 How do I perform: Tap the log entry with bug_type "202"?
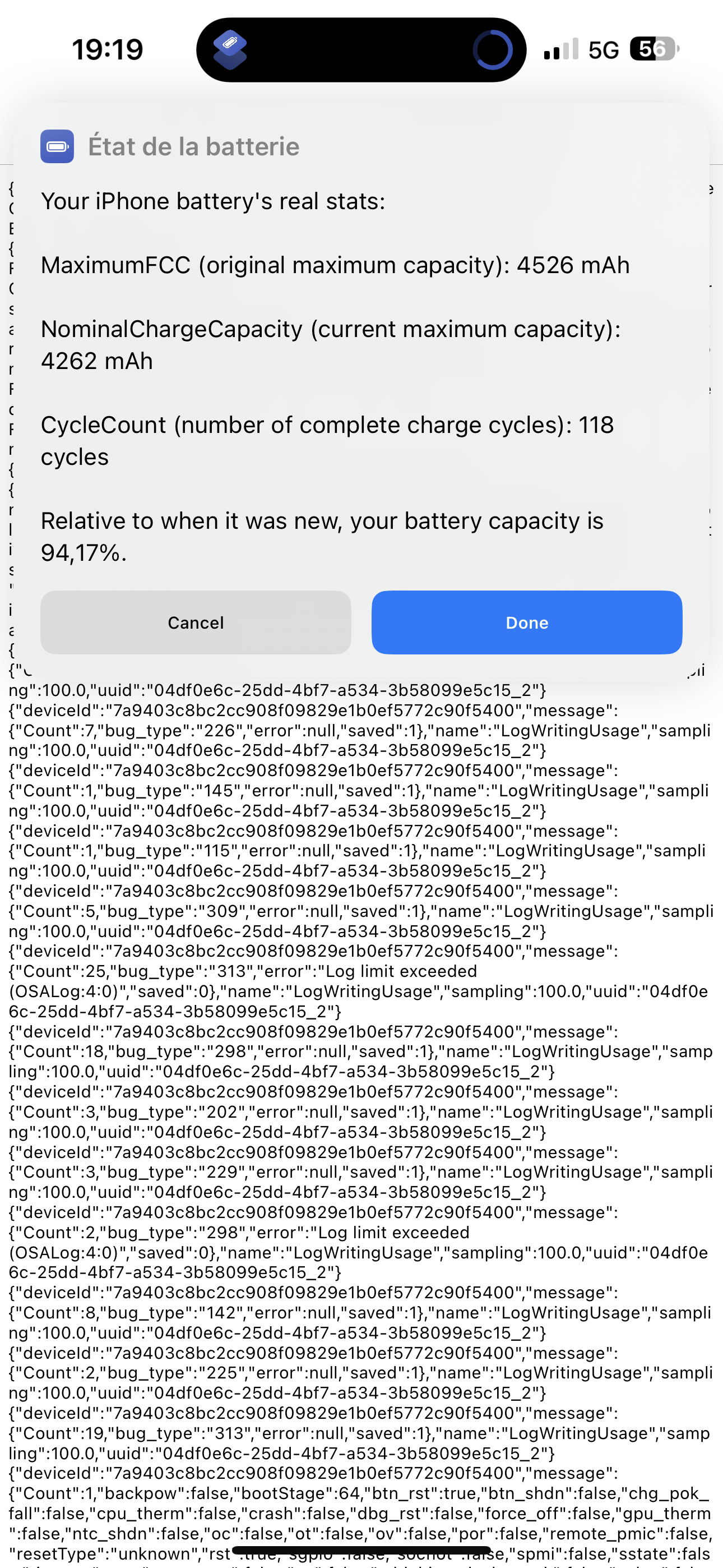(359, 1112)
